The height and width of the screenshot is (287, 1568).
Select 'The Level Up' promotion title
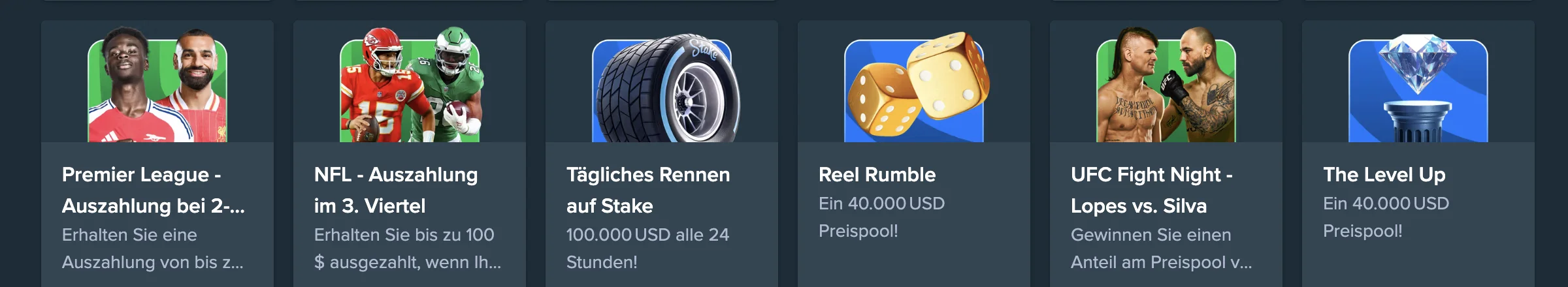tap(1384, 174)
